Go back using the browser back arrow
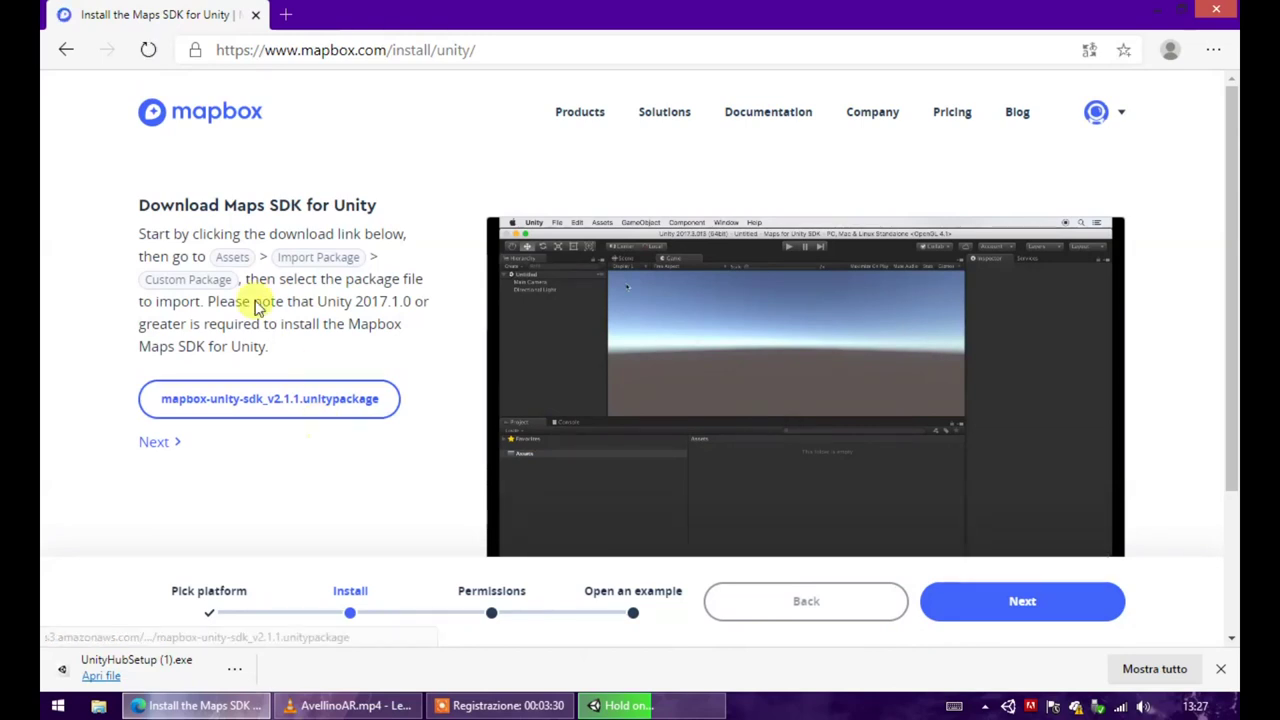This screenshot has width=1280, height=720. (66, 50)
